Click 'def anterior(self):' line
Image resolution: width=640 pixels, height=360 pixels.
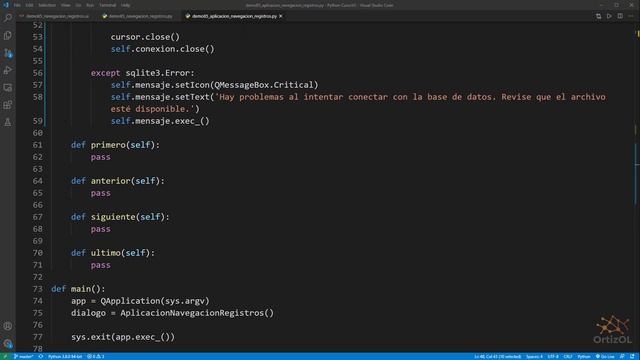(x=118, y=181)
